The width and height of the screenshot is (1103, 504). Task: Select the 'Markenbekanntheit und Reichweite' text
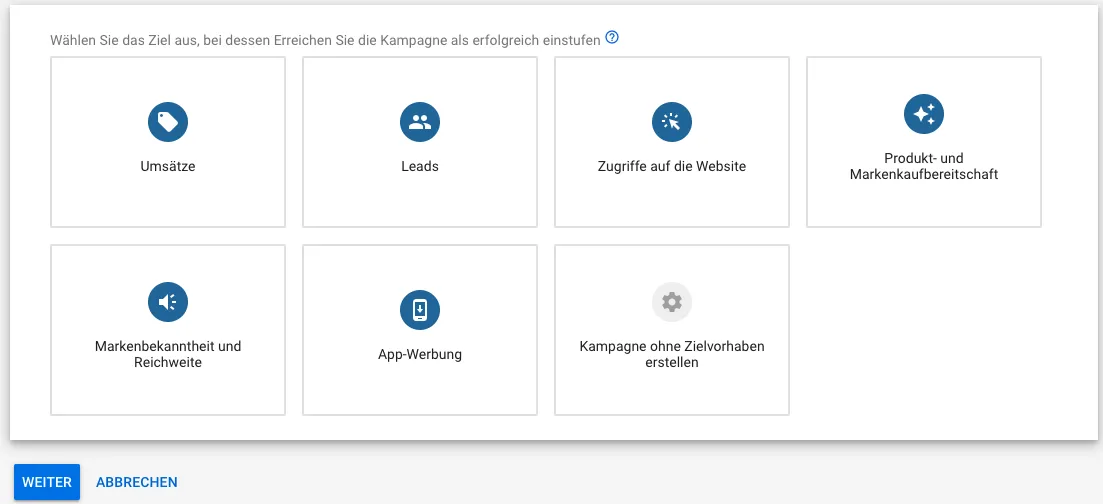click(x=168, y=355)
